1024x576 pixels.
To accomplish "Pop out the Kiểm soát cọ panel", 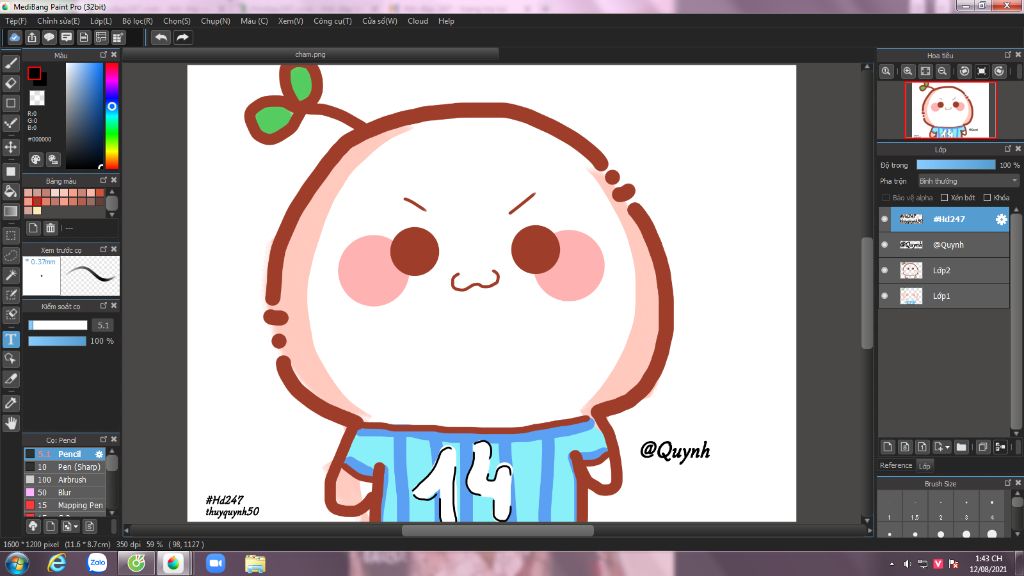I will coord(103,306).
